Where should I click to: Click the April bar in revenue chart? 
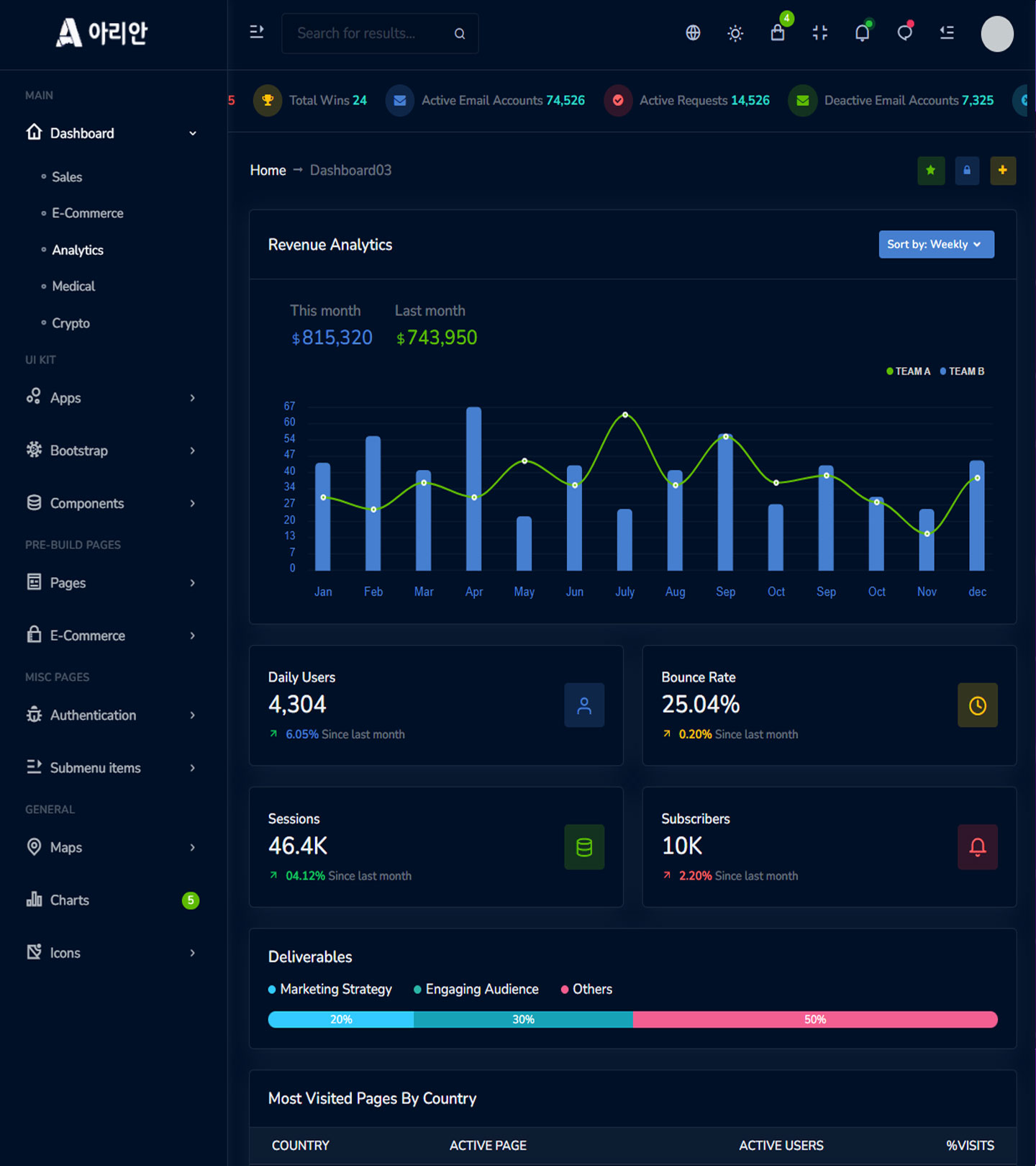pos(474,489)
